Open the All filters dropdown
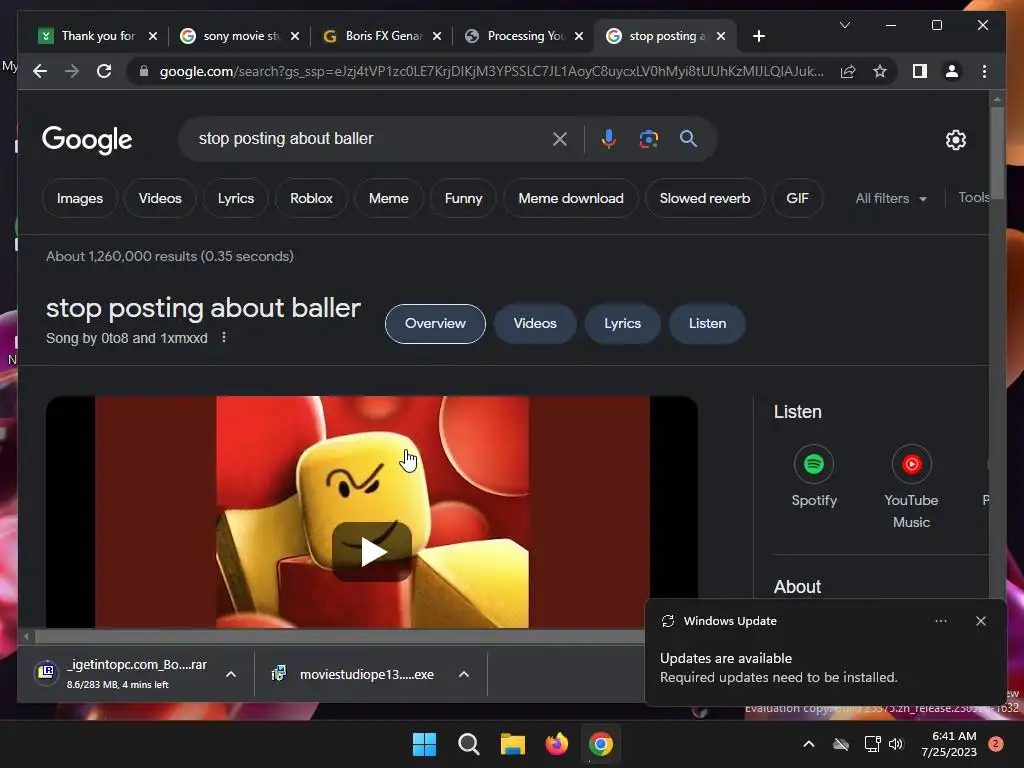1024x768 pixels. (891, 199)
